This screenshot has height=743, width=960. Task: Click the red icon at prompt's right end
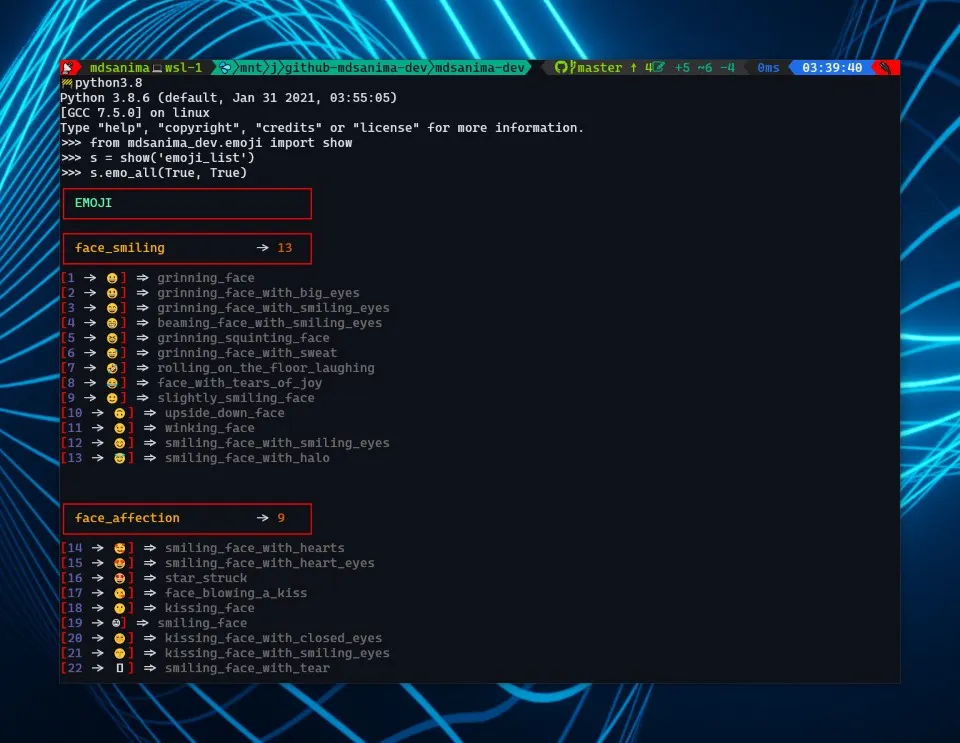(885, 67)
